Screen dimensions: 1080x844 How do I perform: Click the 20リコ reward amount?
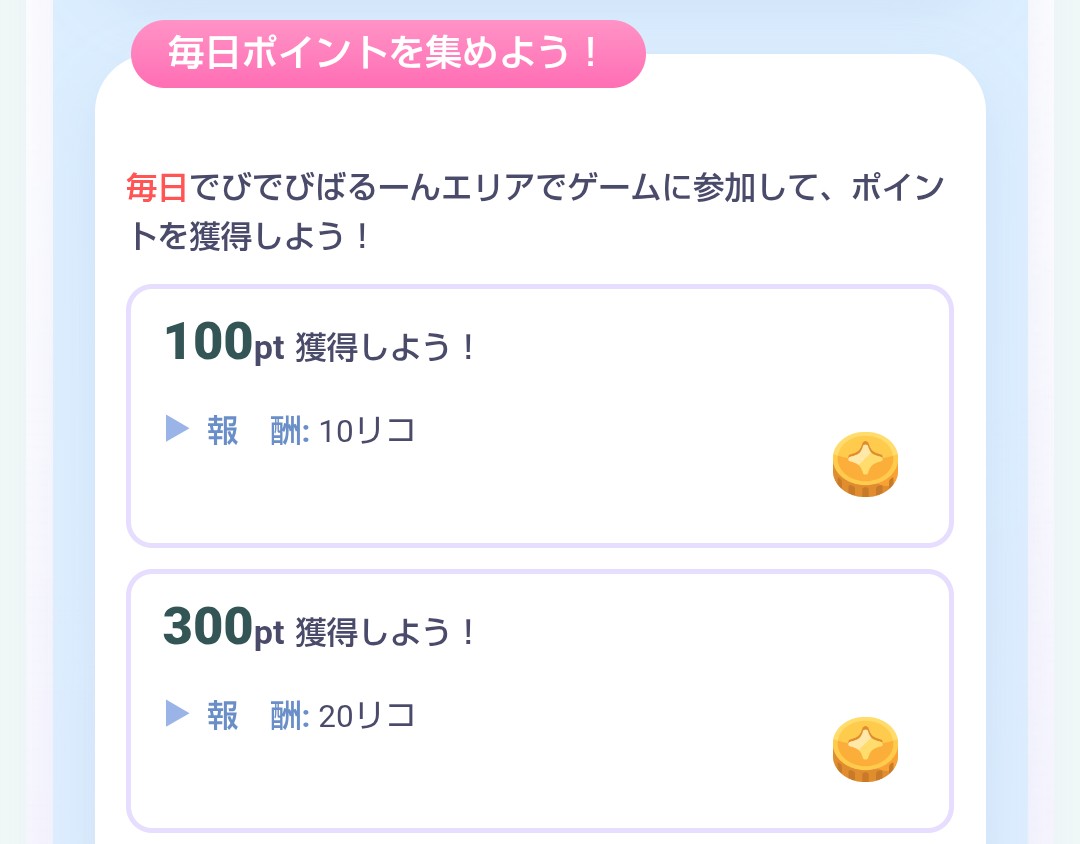366,716
